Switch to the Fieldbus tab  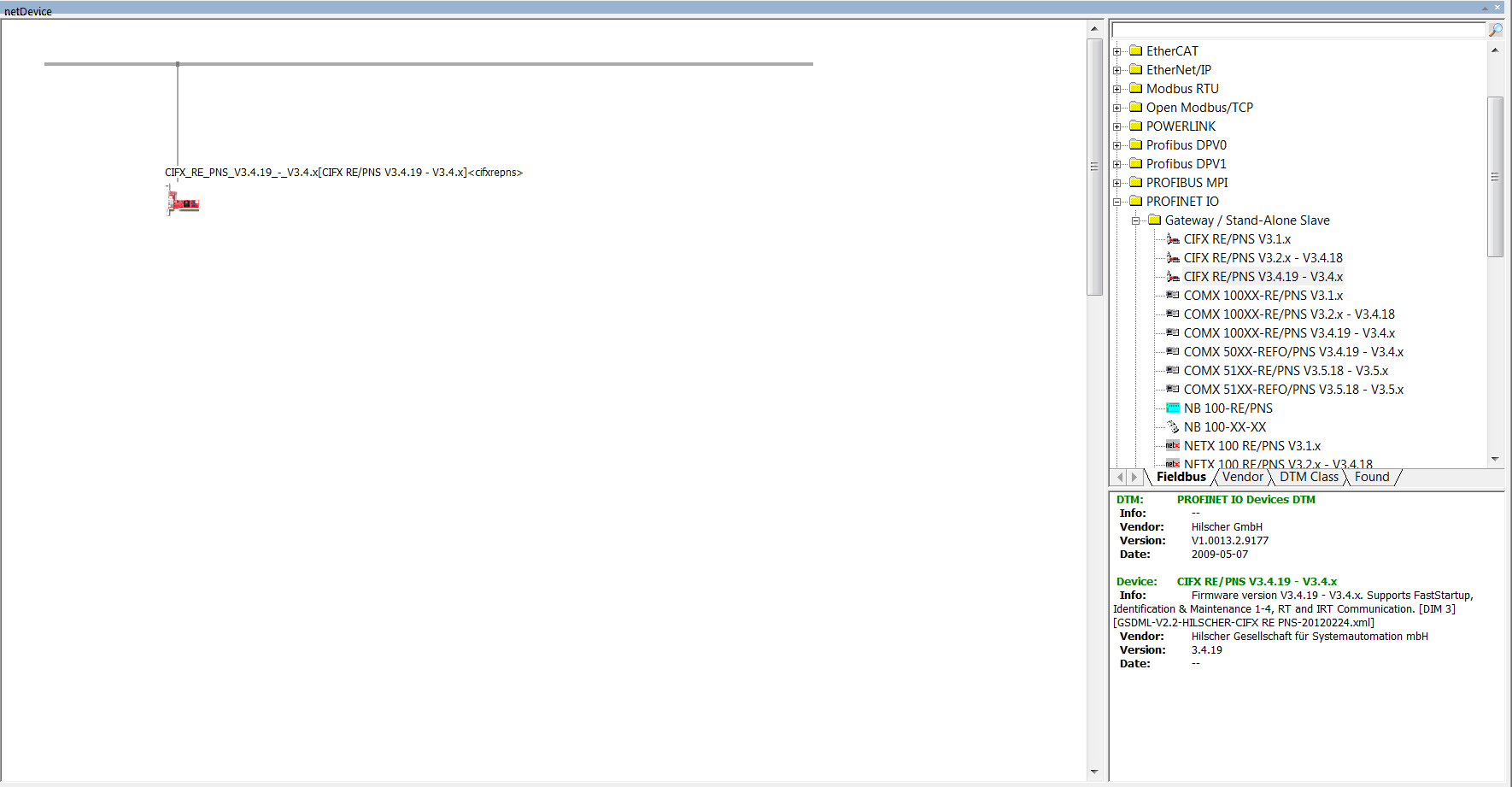pos(1181,477)
